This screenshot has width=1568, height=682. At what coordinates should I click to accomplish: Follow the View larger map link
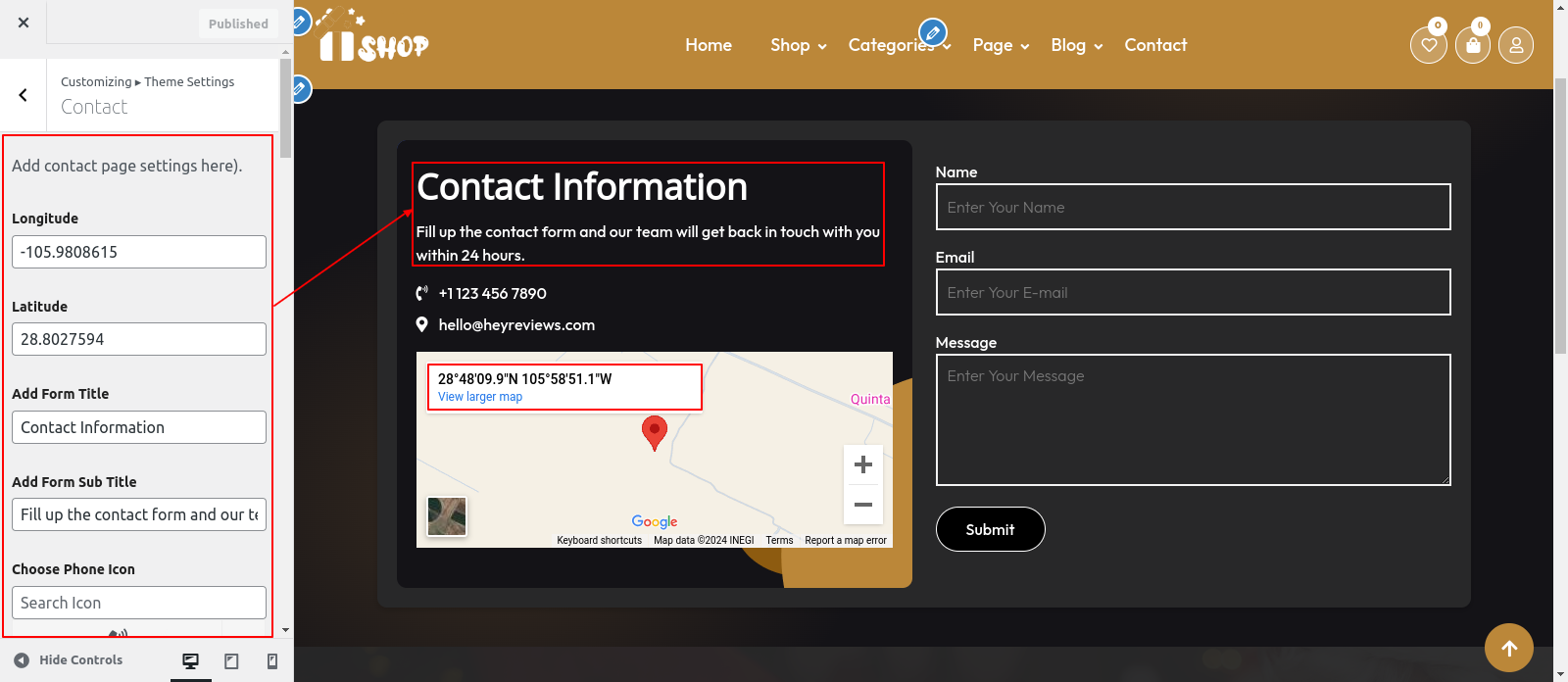pos(480,397)
